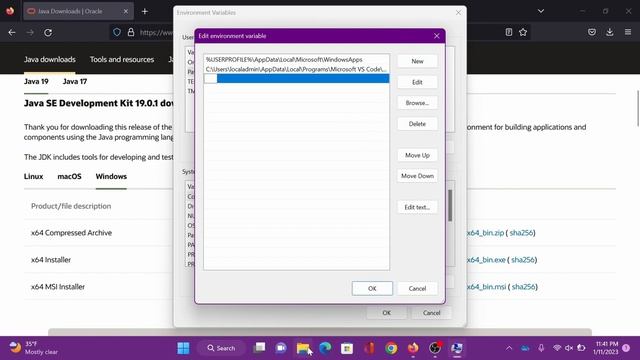The height and width of the screenshot is (360, 640).
Task: Download the x64_bin.msi link
Action: [x=487, y=287]
